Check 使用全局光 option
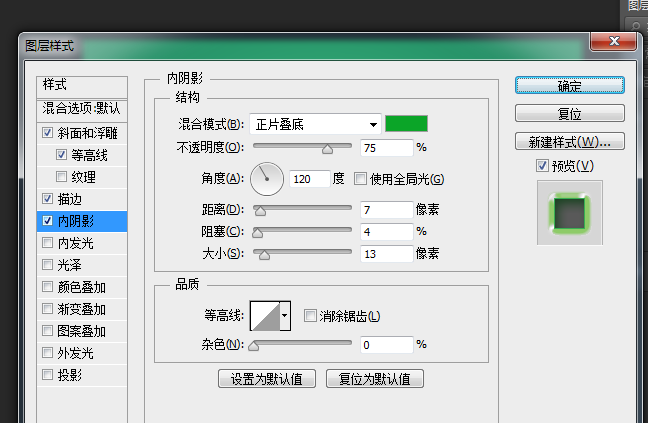 (360, 179)
